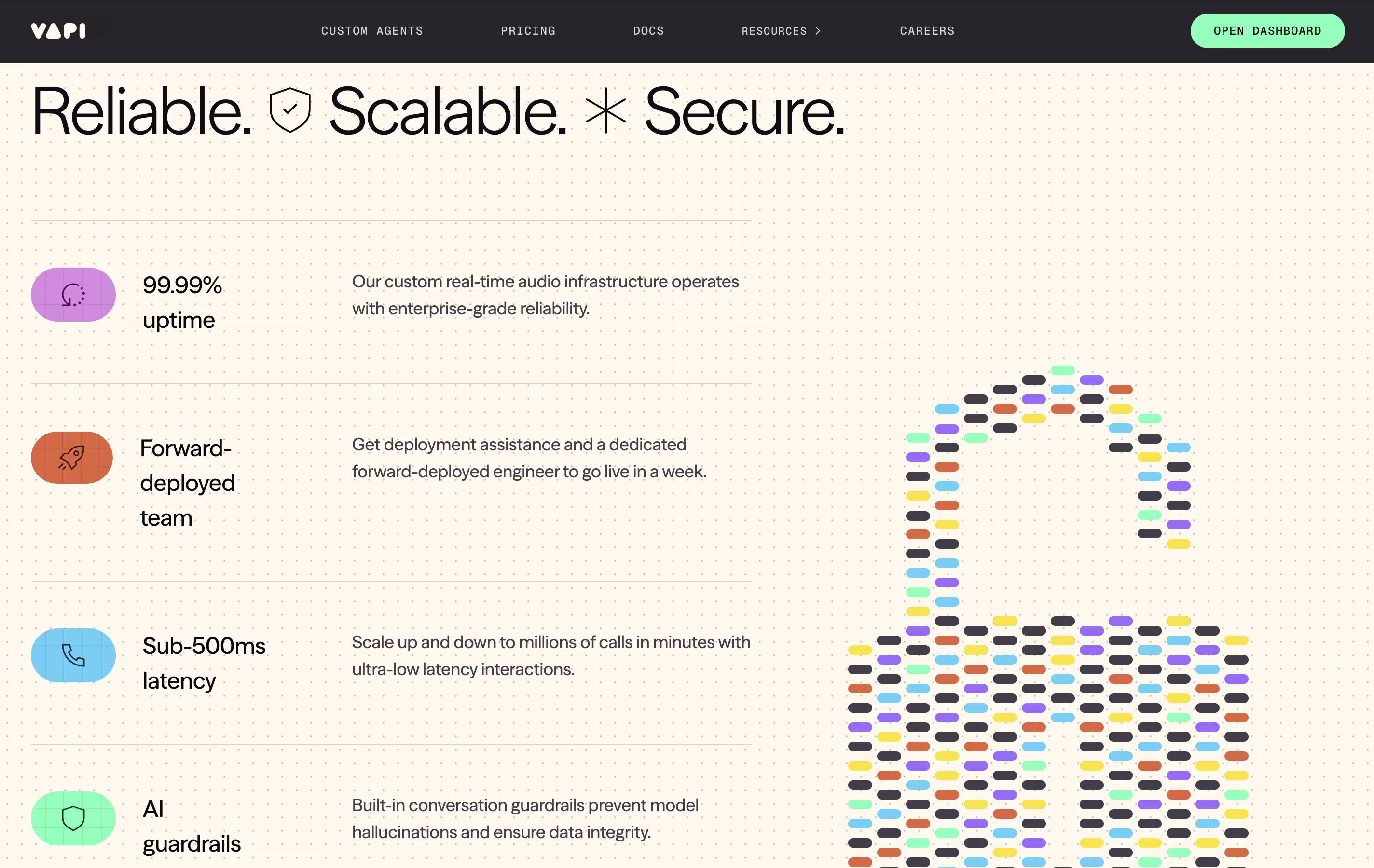Click the shield checkmark icon in the heading

290,110
